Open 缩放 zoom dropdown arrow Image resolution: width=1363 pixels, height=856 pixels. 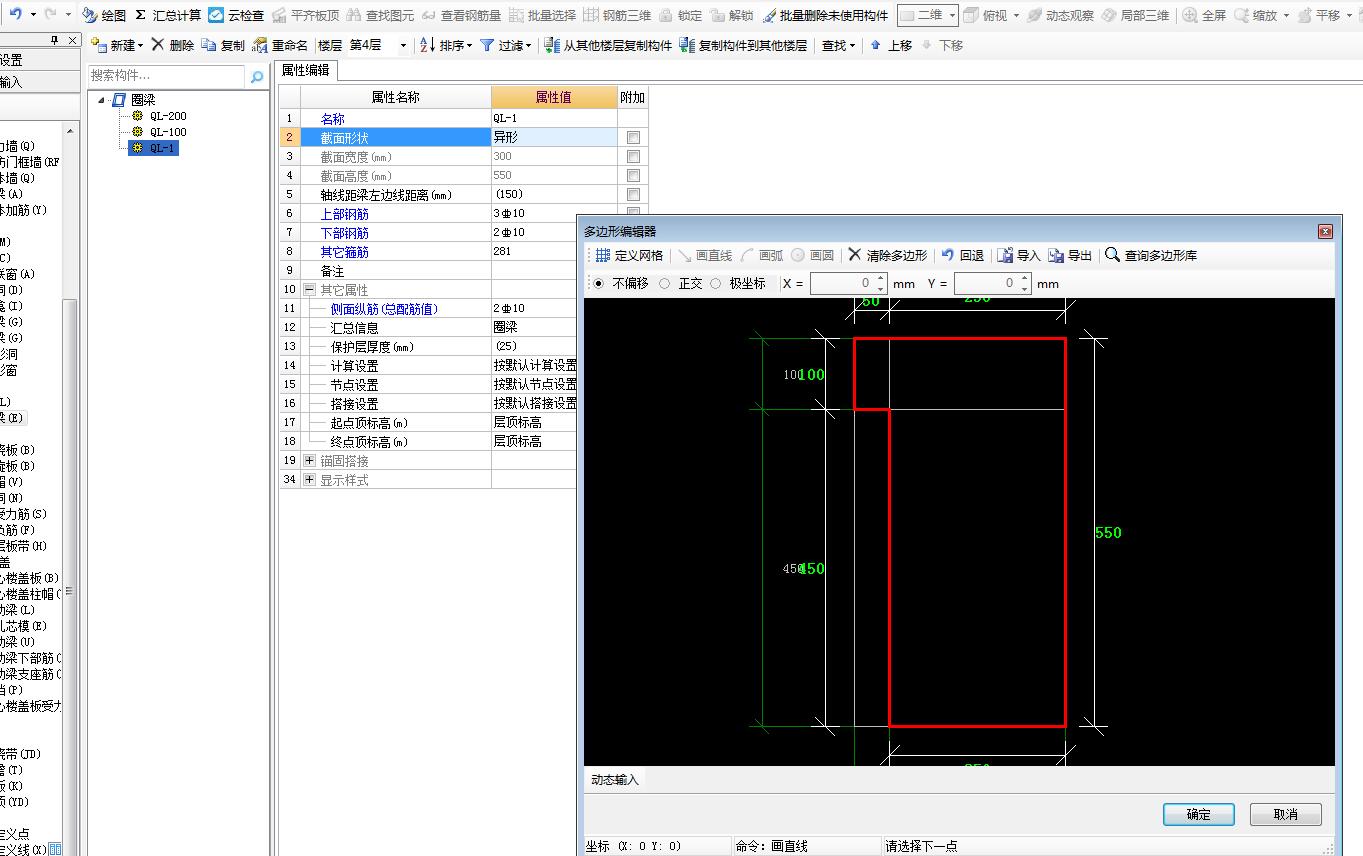(1285, 16)
